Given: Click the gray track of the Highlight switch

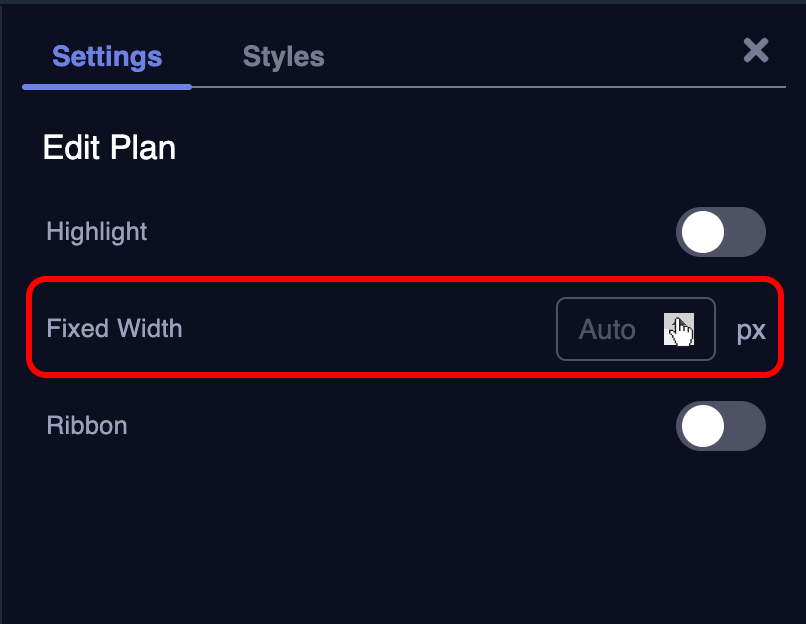Looking at the screenshot, I should [x=745, y=233].
